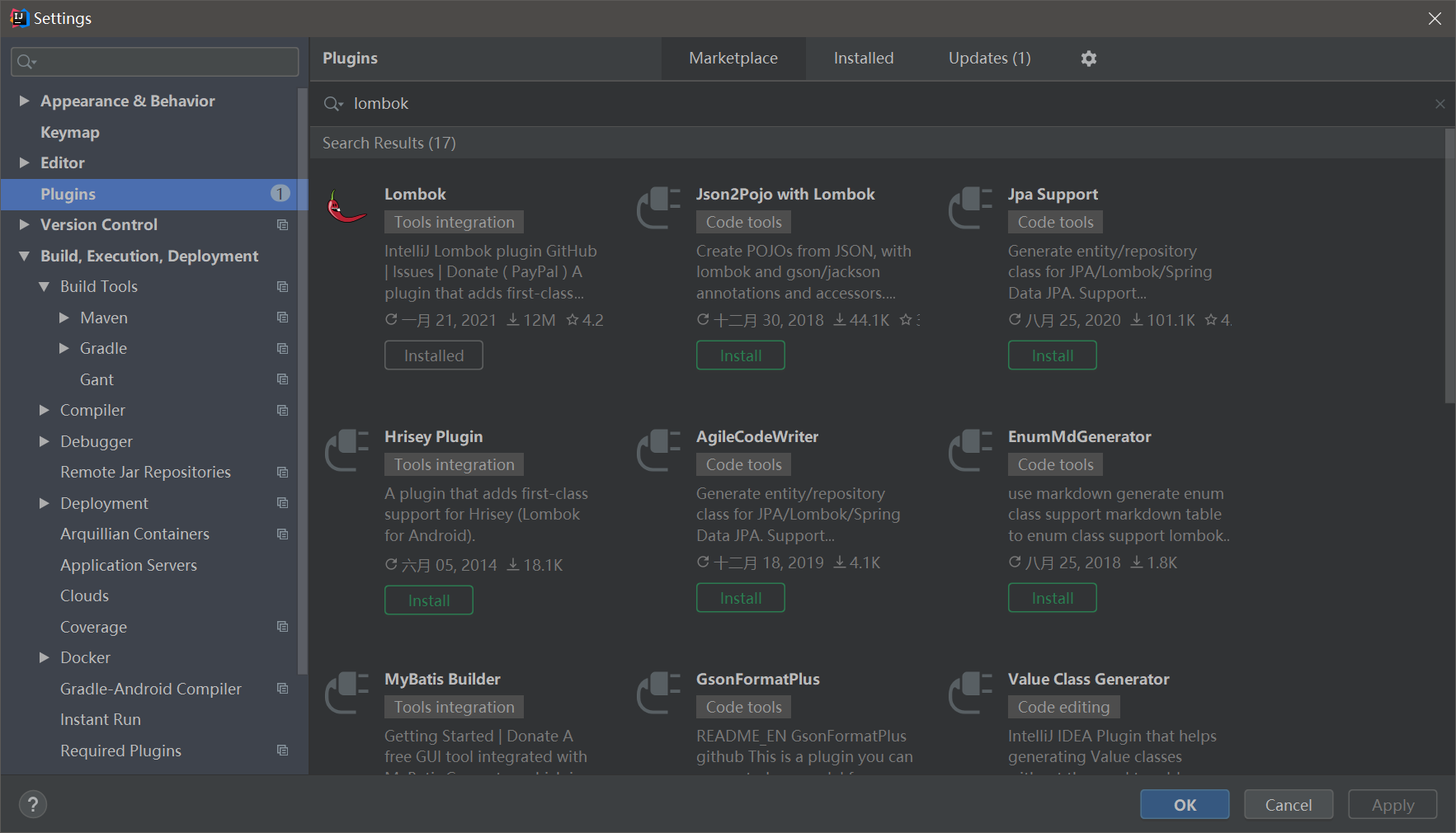Click the plugin results vertical scrollbar

[1449, 266]
